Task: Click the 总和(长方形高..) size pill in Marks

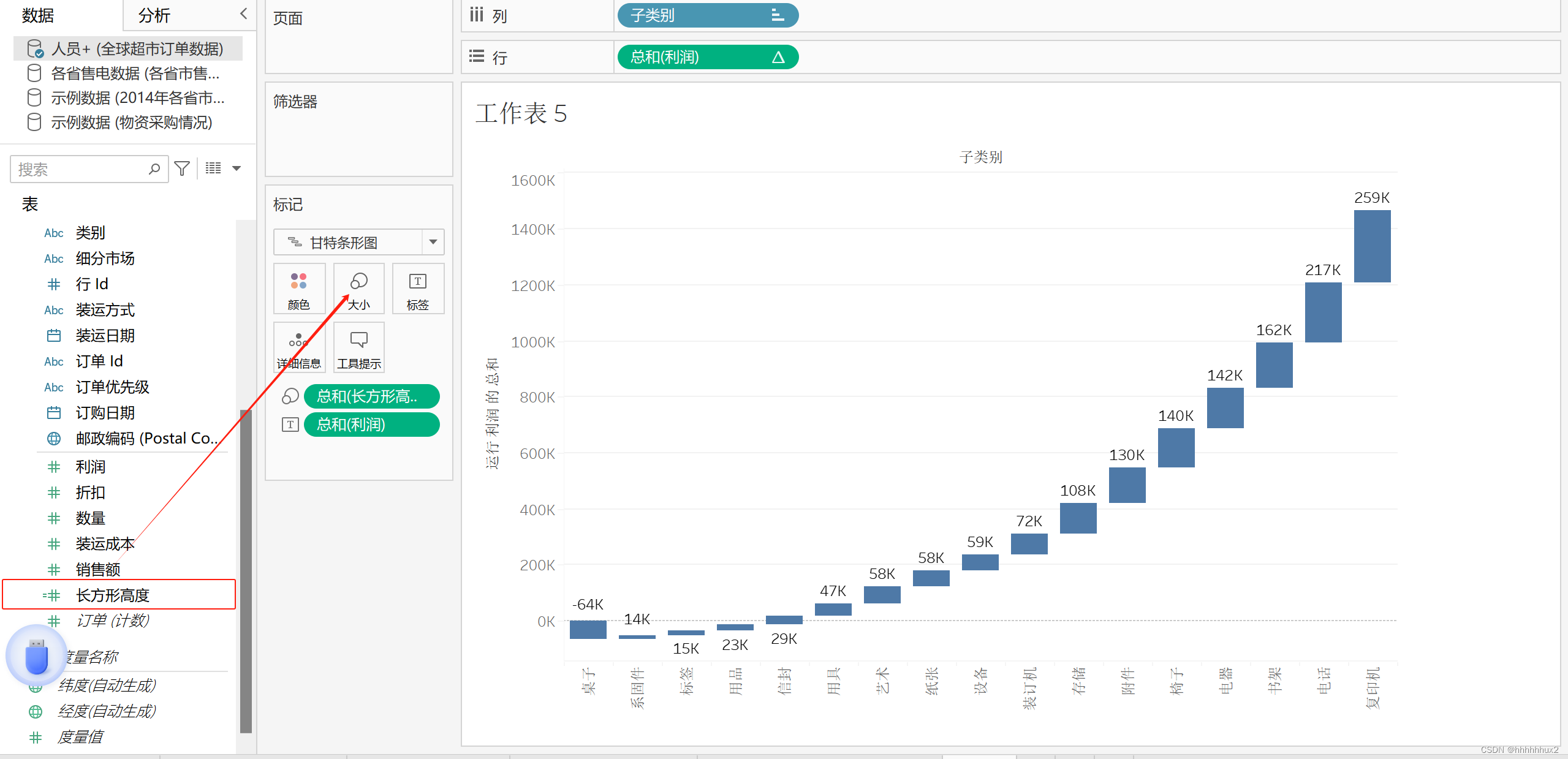Action: tap(371, 396)
